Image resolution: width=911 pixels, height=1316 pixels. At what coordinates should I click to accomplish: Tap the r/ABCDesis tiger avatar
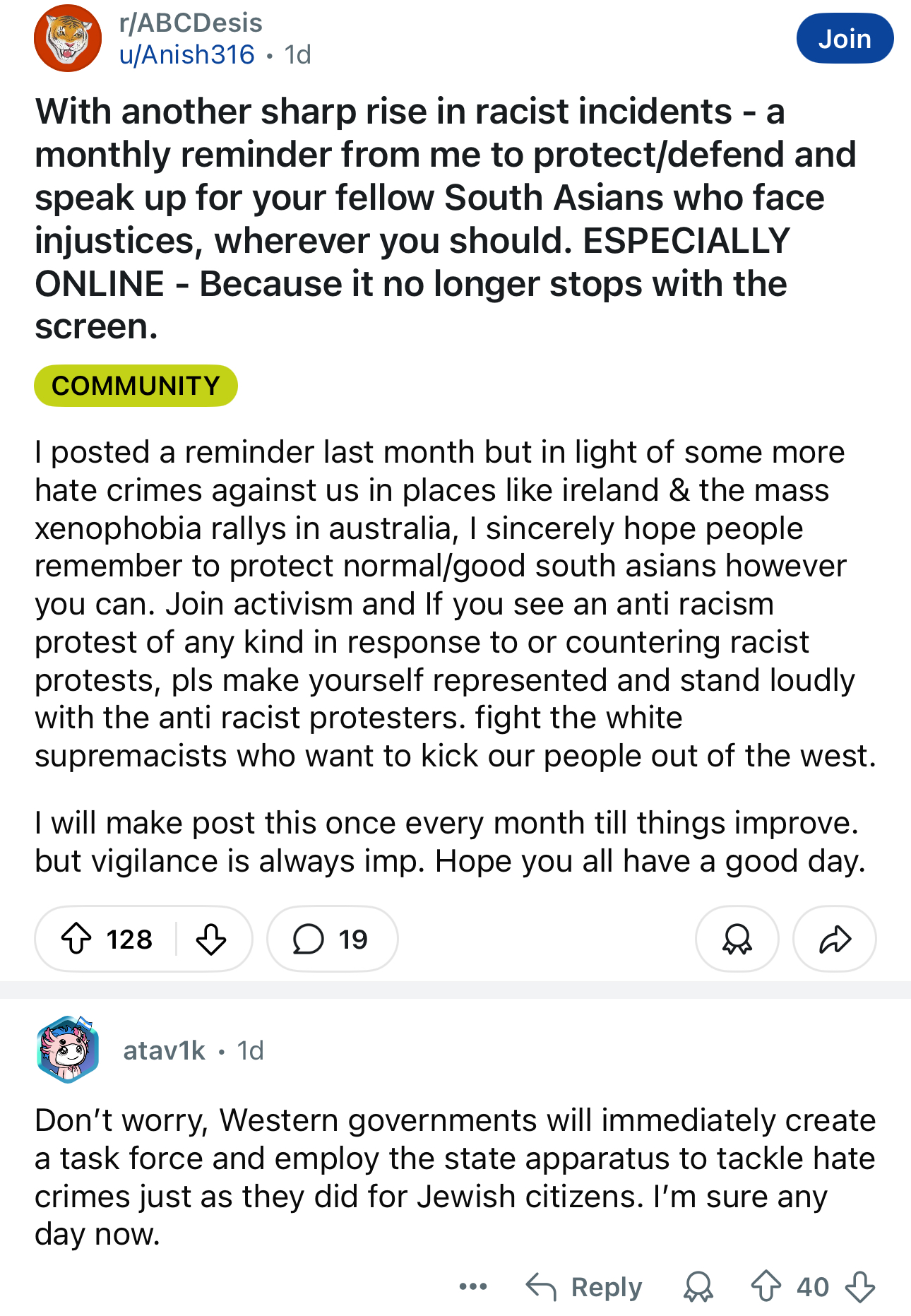click(x=68, y=38)
